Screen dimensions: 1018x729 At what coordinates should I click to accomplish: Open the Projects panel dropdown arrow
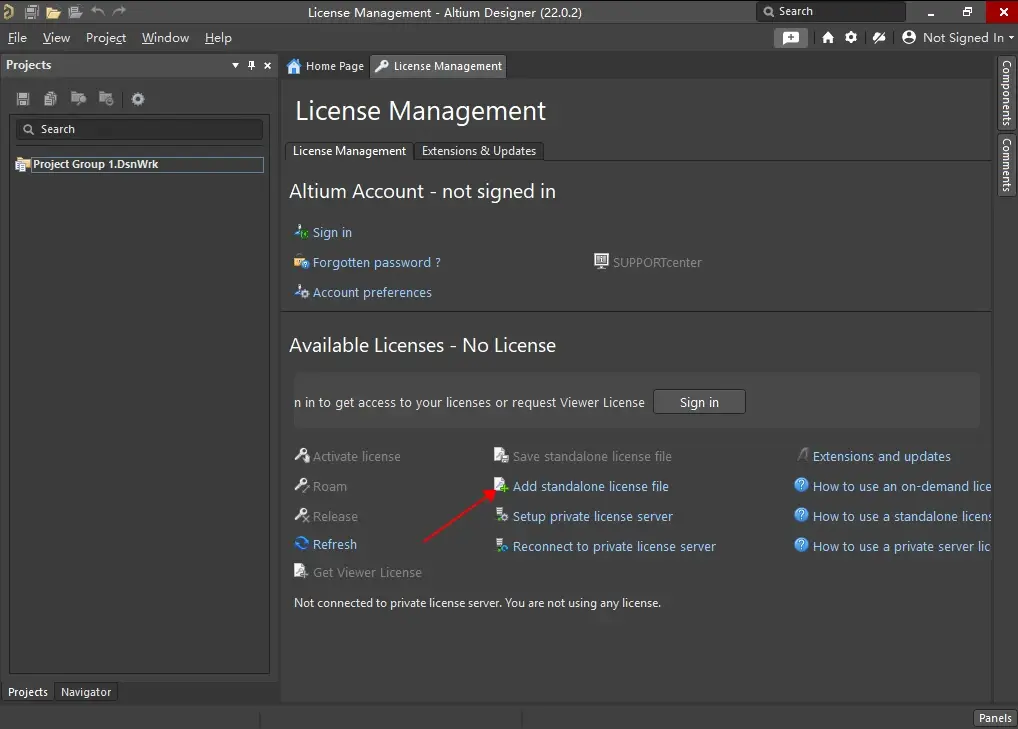pyautogui.click(x=236, y=65)
